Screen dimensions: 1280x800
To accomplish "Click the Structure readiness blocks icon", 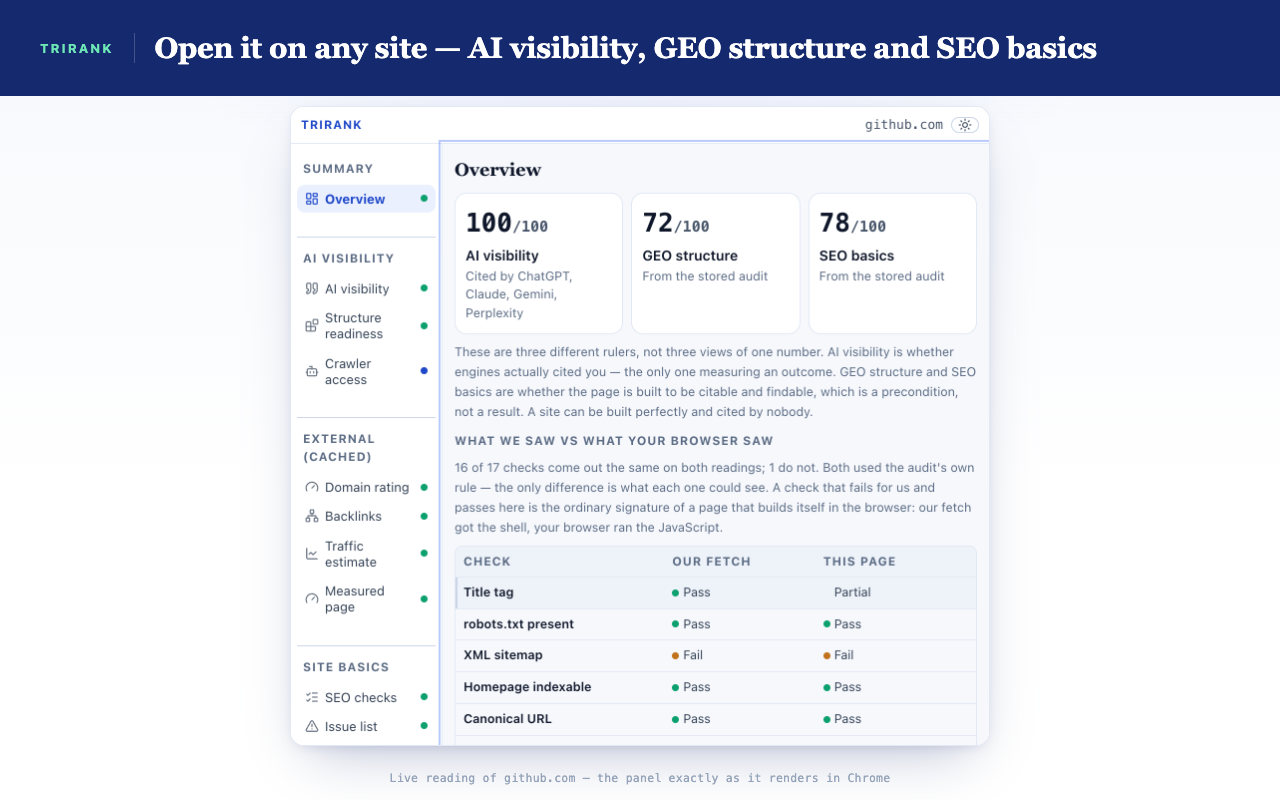I will pyautogui.click(x=312, y=326).
